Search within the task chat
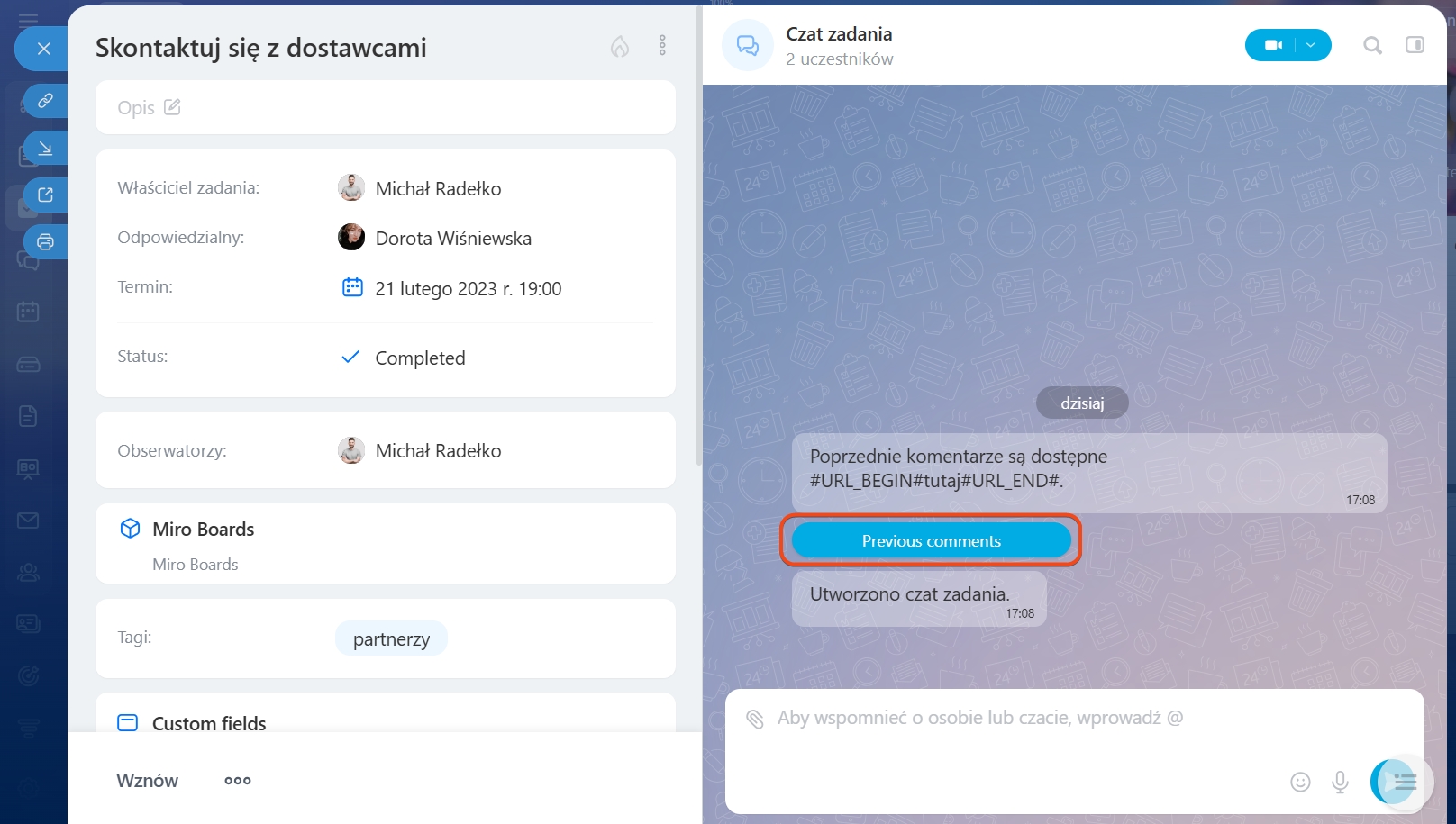The width and height of the screenshot is (1456, 824). coord(1372,45)
